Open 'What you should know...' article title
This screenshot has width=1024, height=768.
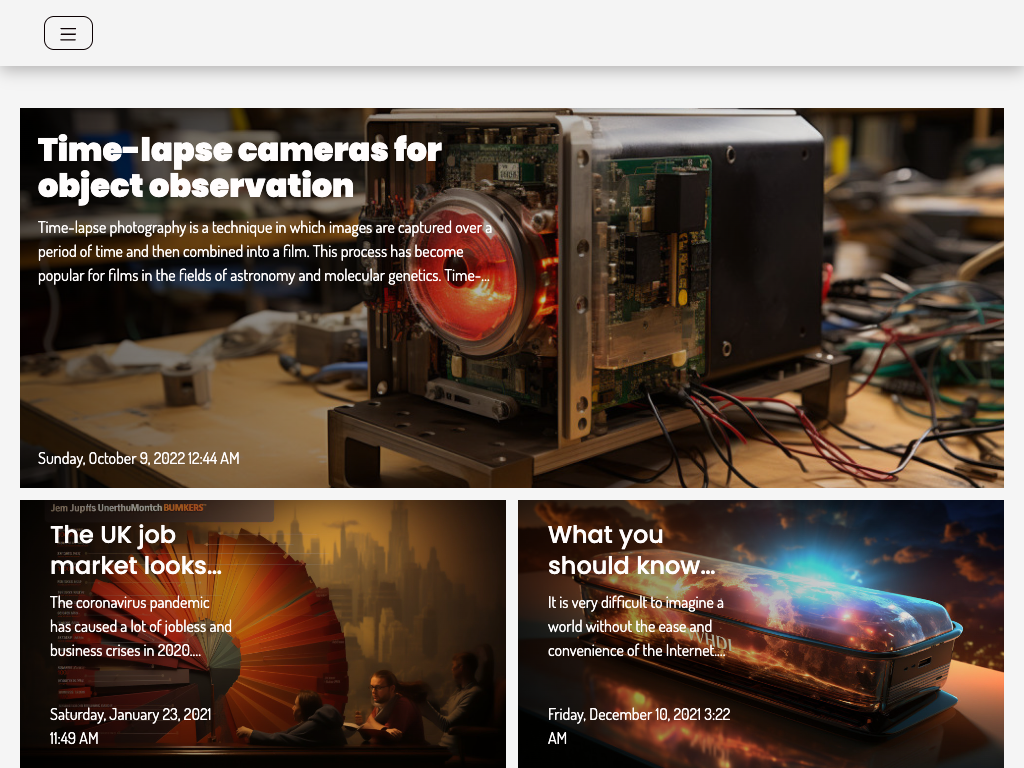point(631,550)
